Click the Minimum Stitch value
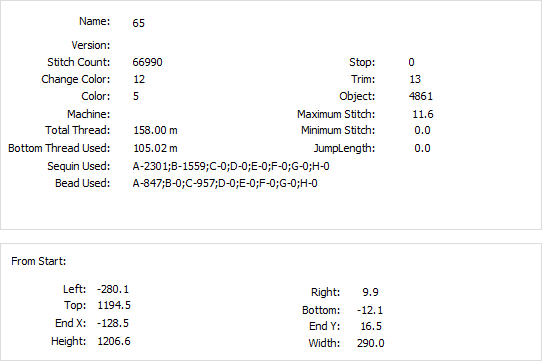This screenshot has height=361, width=542. click(x=422, y=130)
